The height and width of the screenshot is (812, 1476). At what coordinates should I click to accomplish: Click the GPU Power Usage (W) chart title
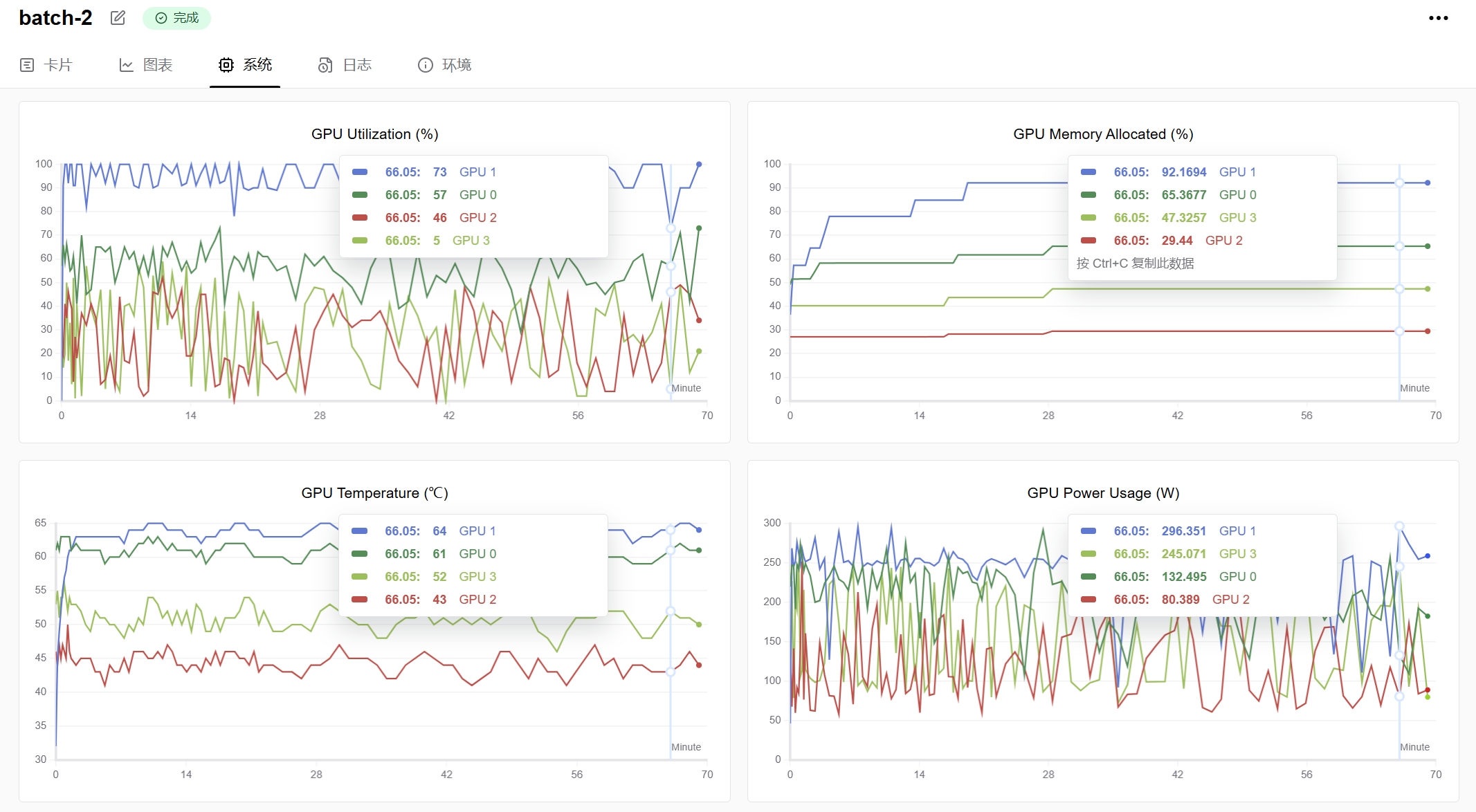coord(1103,493)
